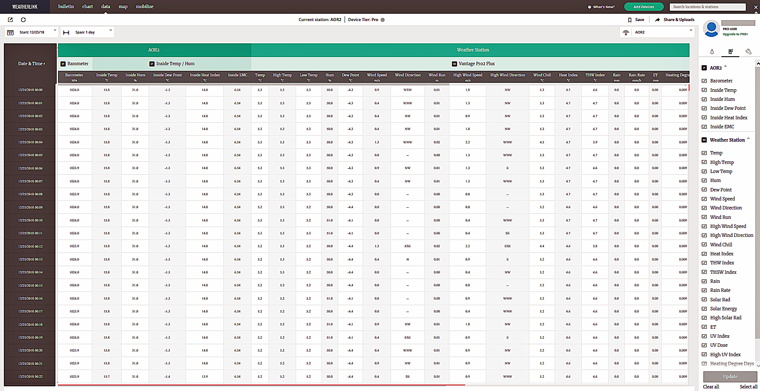
Task: Open the tools tab icon in sidebar
Action: pyautogui.click(x=748, y=50)
